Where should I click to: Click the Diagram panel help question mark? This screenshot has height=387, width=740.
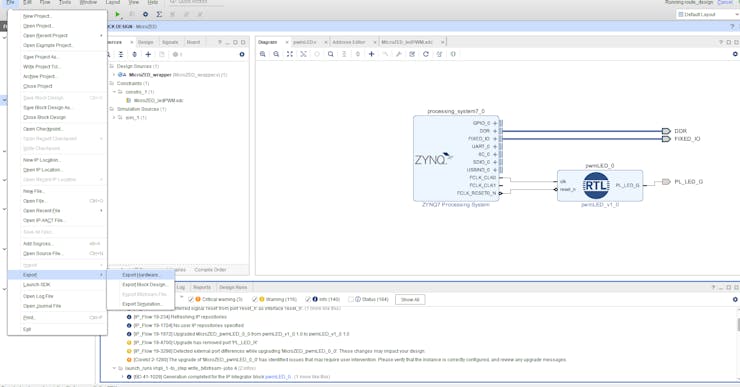[x=721, y=42]
